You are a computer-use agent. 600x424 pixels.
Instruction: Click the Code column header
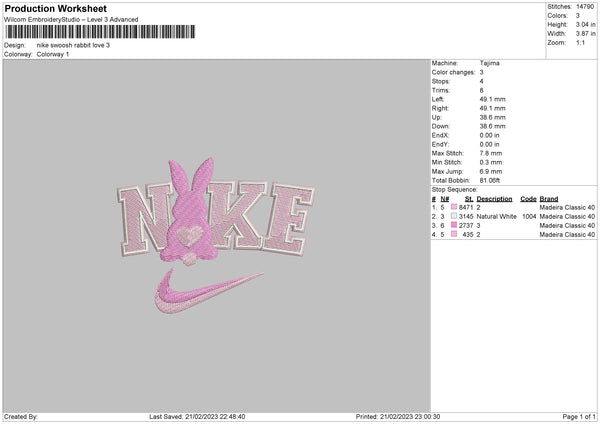pyautogui.click(x=528, y=199)
